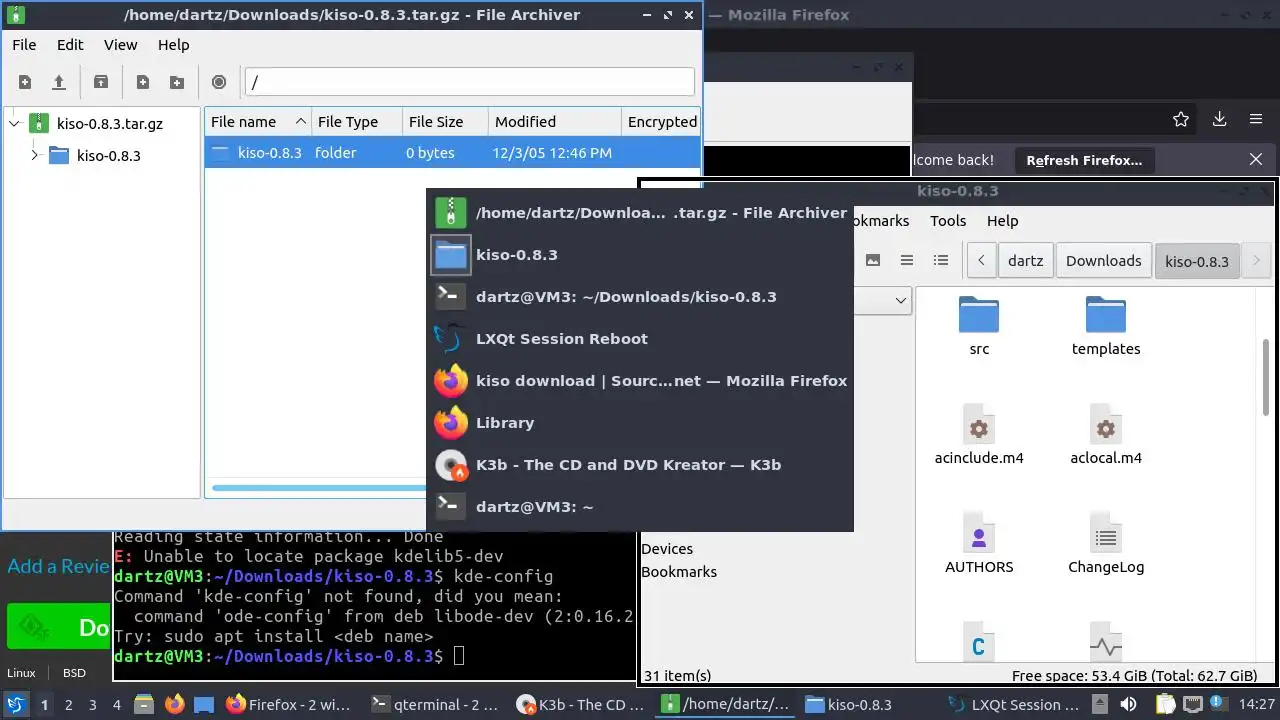This screenshot has width=1280, height=720.
Task: Switch to virtual desktop 3
Action: tap(93, 705)
